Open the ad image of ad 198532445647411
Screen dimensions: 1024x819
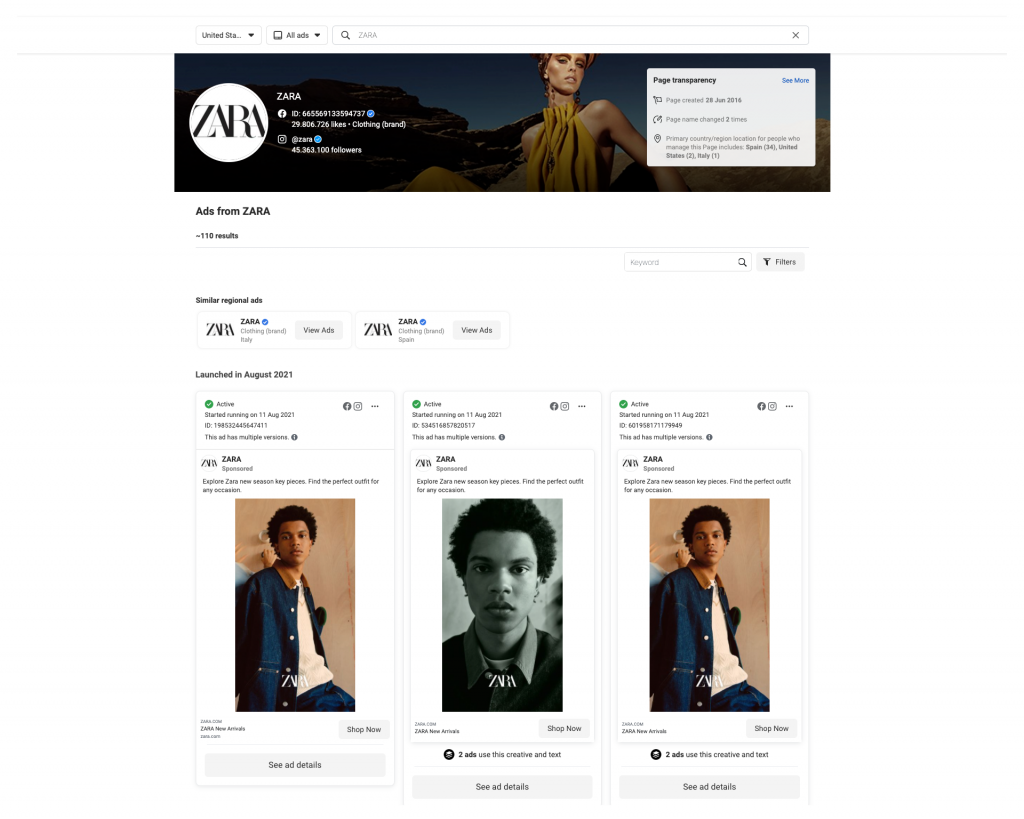pos(295,605)
